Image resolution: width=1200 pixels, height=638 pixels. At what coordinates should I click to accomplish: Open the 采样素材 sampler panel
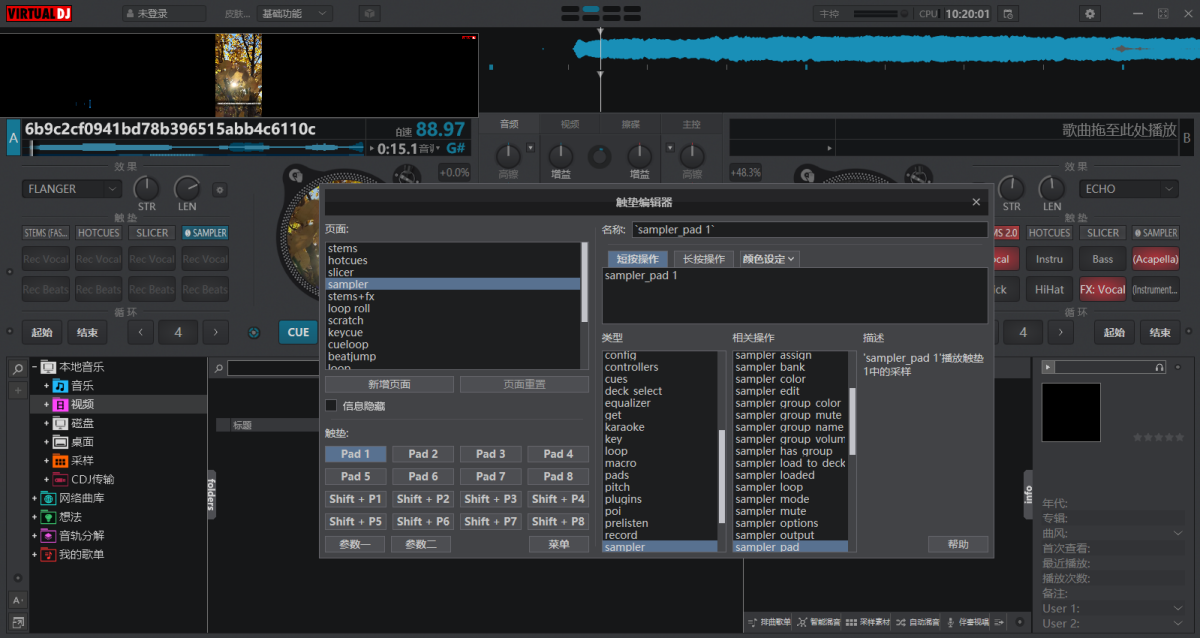point(872,622)
